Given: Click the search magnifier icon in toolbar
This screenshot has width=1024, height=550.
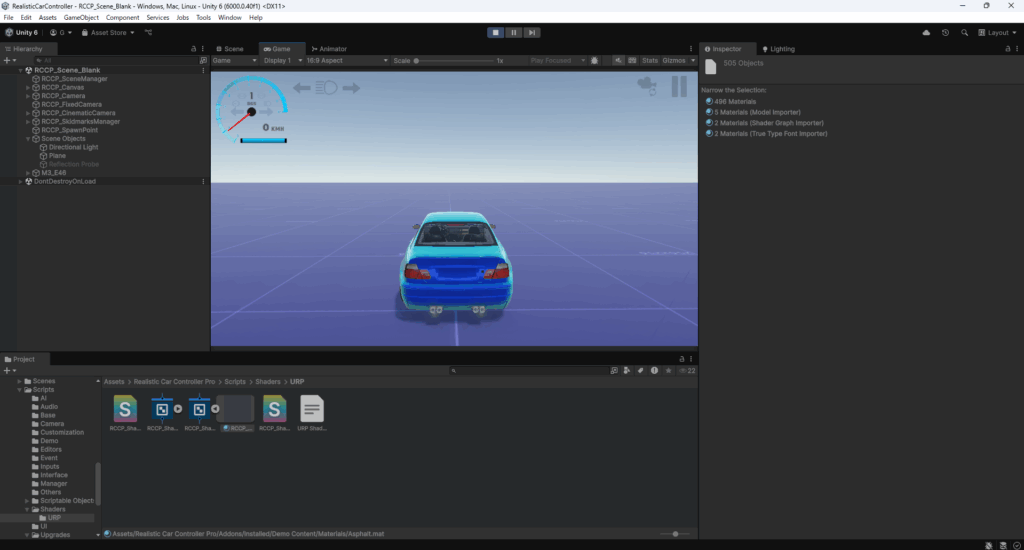Looking at the screenshot, I should coord(964,32).
